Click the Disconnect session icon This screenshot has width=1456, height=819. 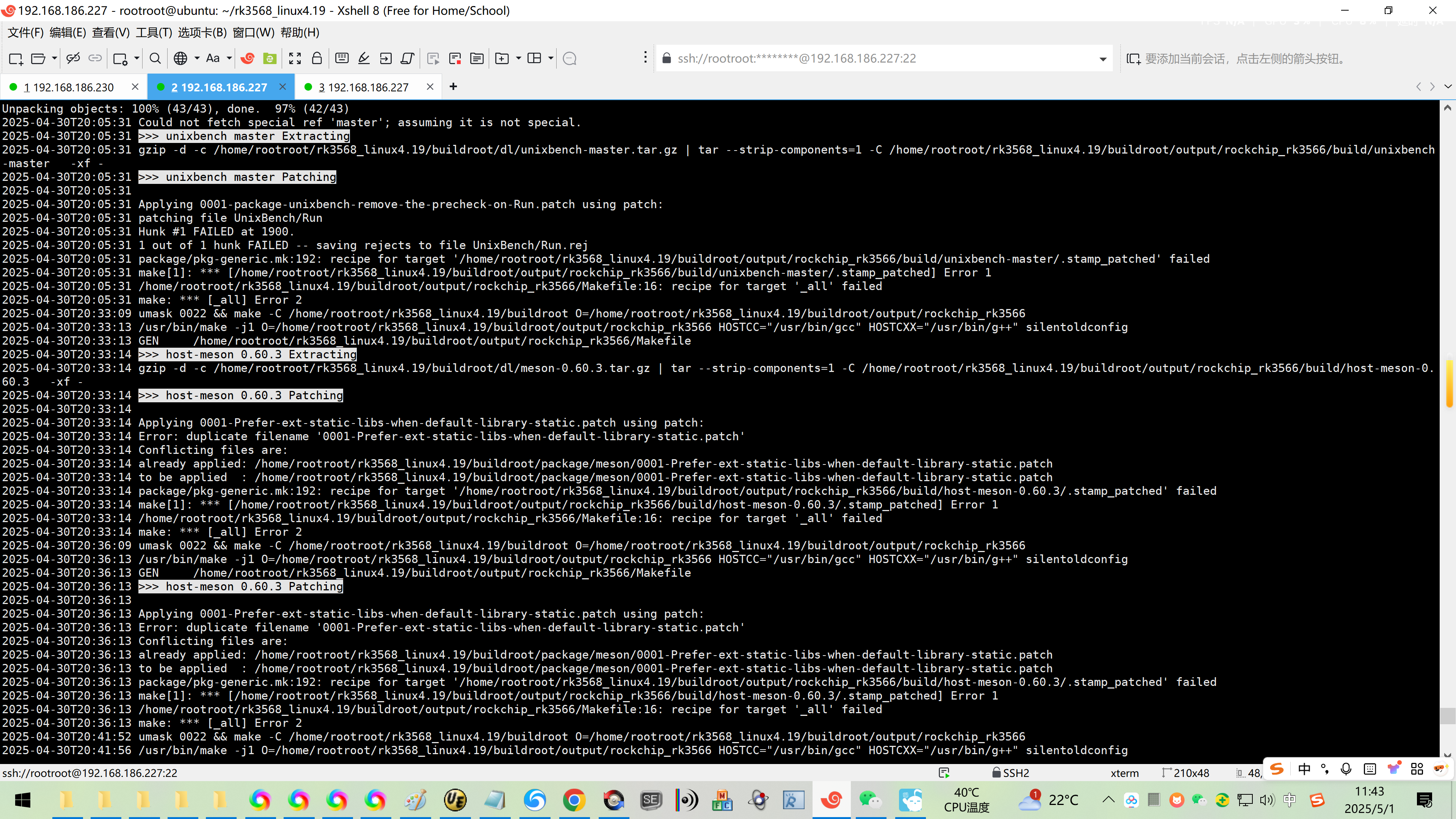73,59
